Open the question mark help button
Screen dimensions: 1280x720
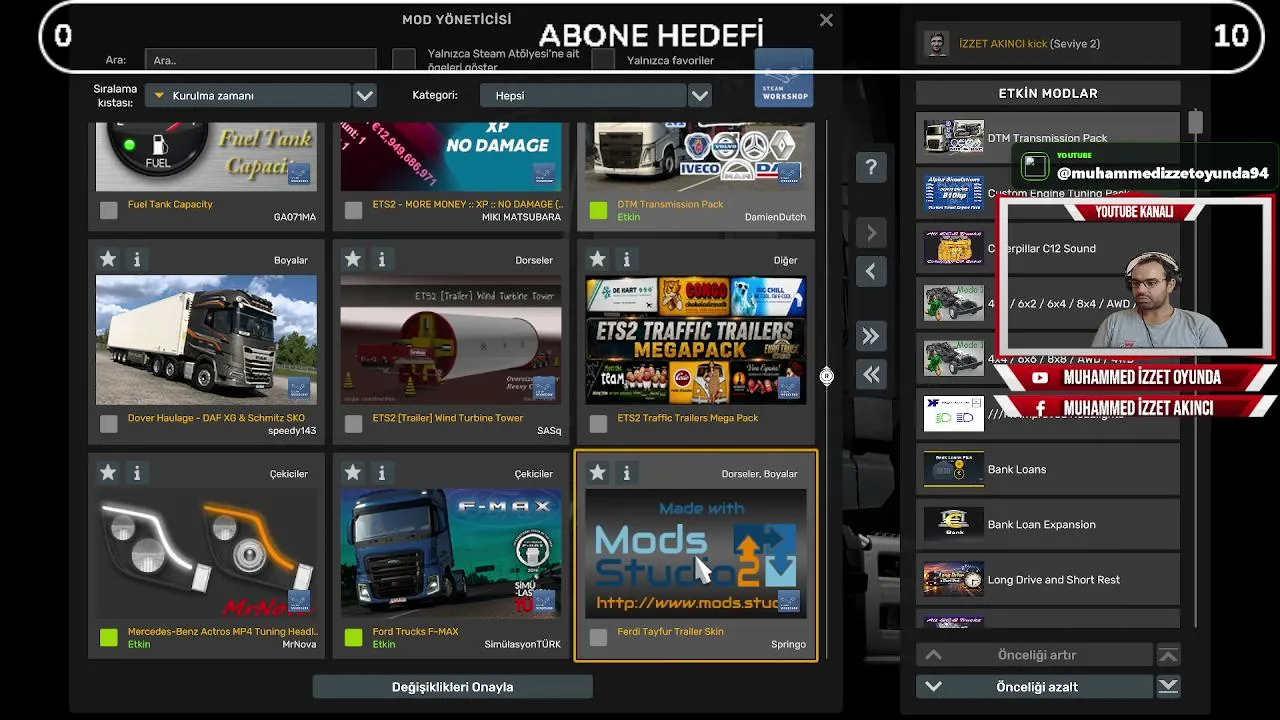[x=871, y=168]
